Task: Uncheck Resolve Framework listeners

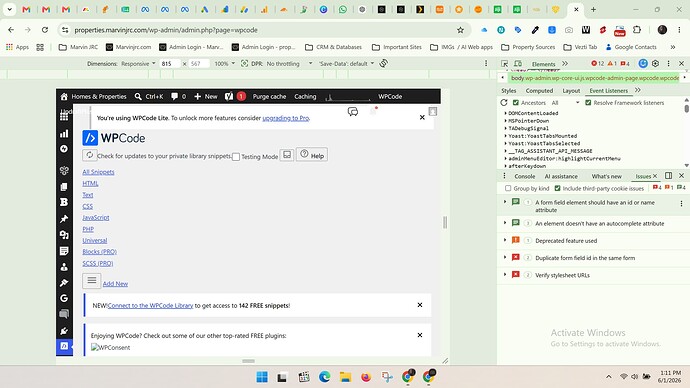Action: tap(588, 102)
